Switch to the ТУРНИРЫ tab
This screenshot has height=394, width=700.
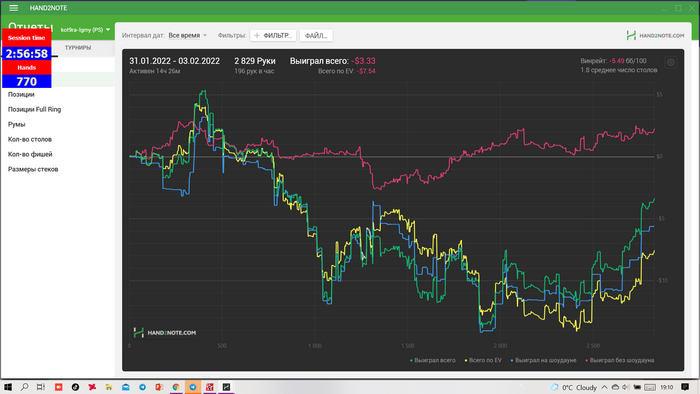(78, 47)
